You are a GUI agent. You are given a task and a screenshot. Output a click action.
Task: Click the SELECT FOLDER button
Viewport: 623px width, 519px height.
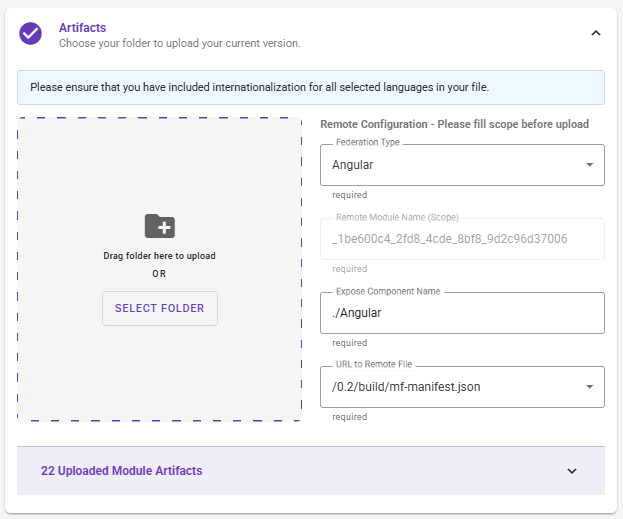(x=160, y=308)
